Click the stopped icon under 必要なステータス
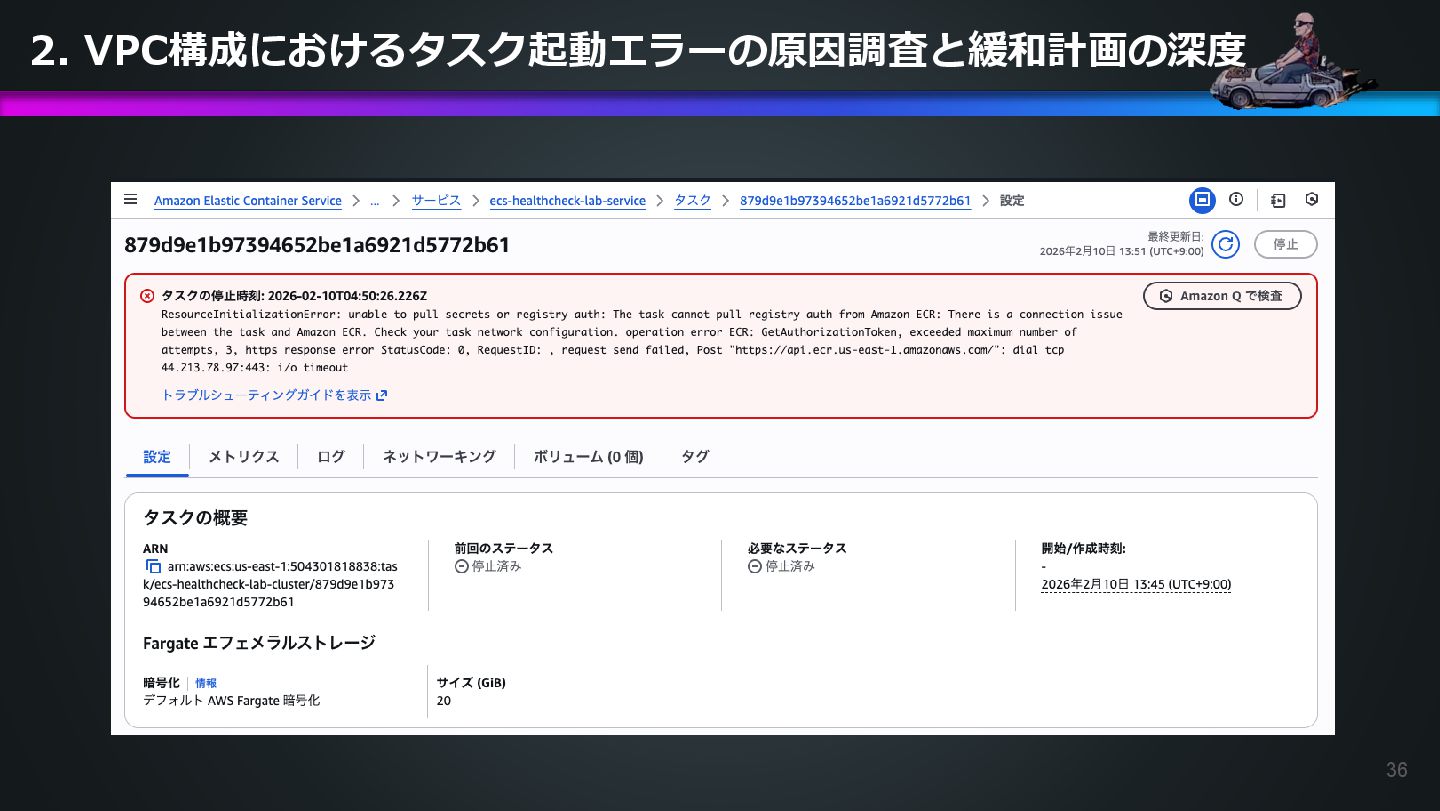The height and width of the screenshot is (811, 1440). [x=755, y=567]
